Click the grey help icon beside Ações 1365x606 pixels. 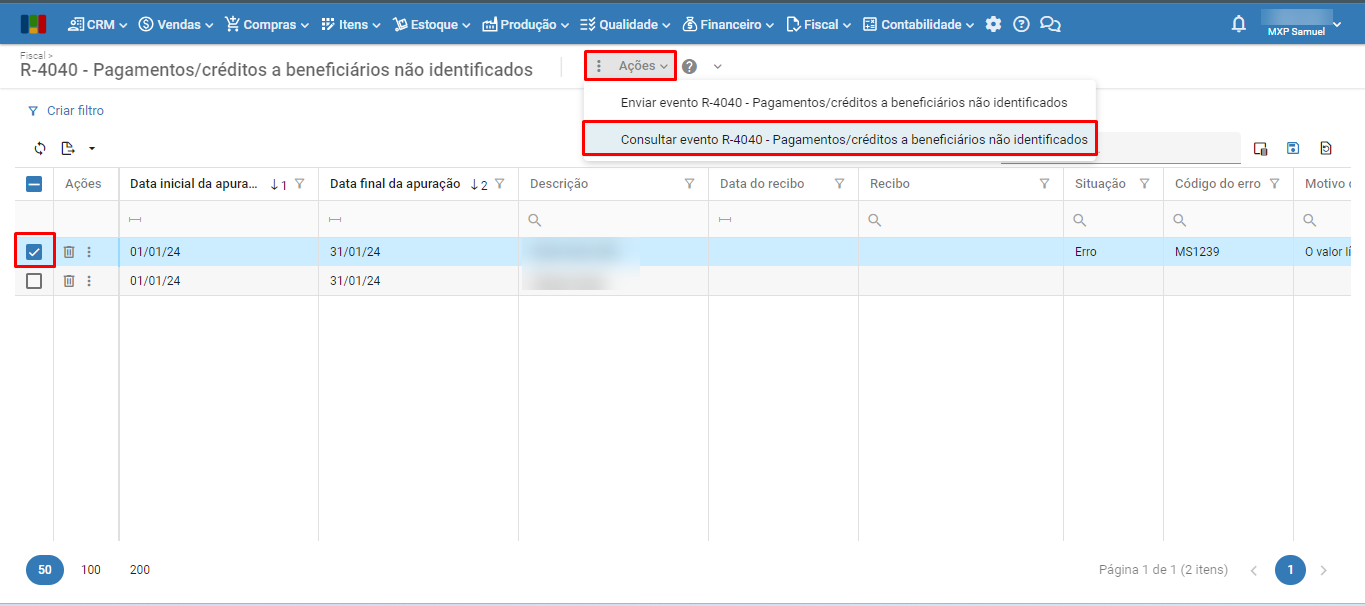689,66
